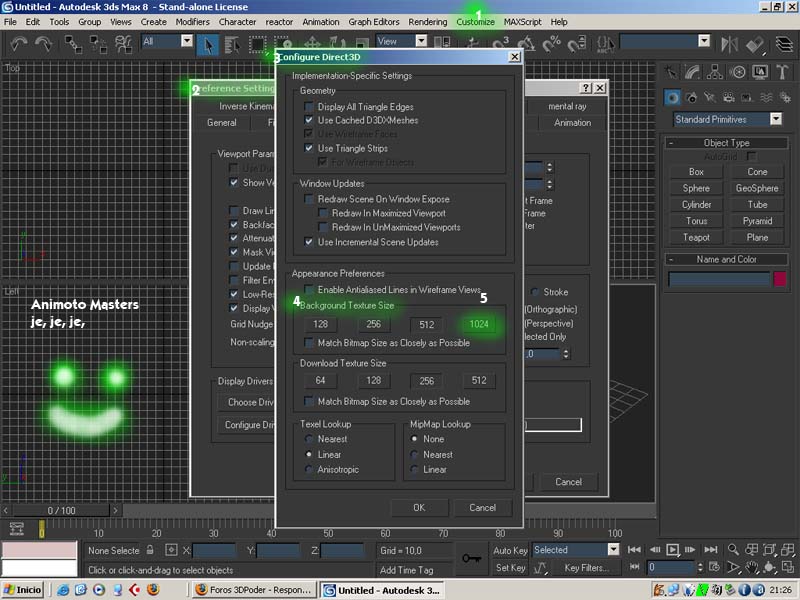Open the MAXScript menu

pos(522,22)
